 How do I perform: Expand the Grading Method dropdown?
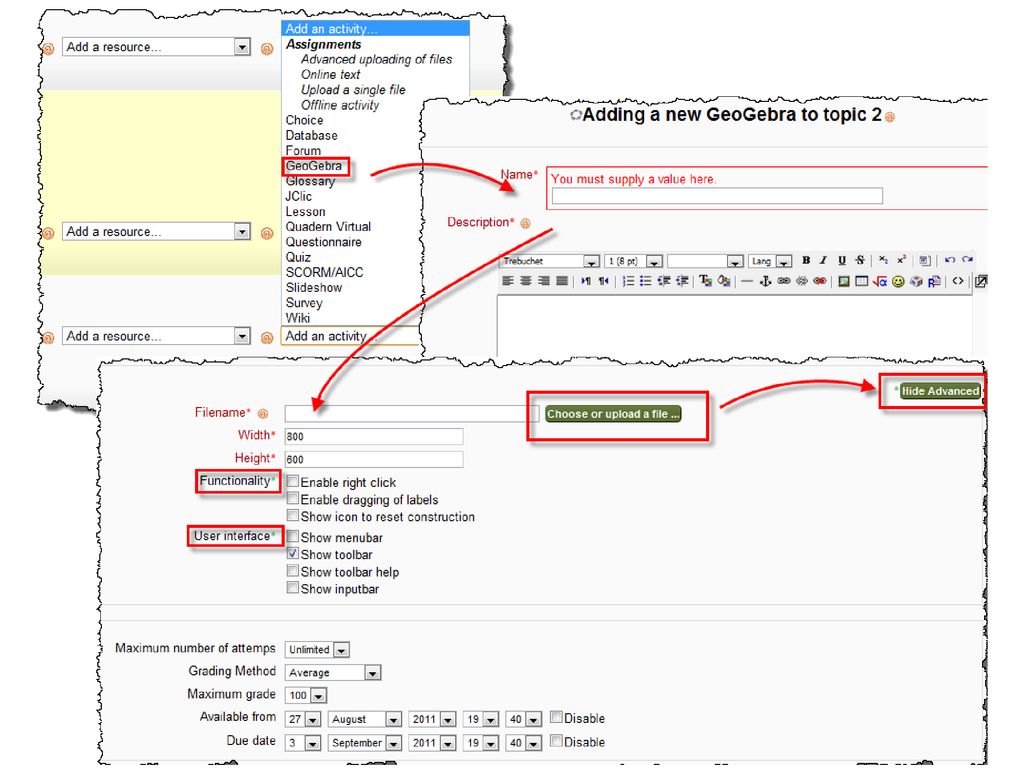pos(333,673)
